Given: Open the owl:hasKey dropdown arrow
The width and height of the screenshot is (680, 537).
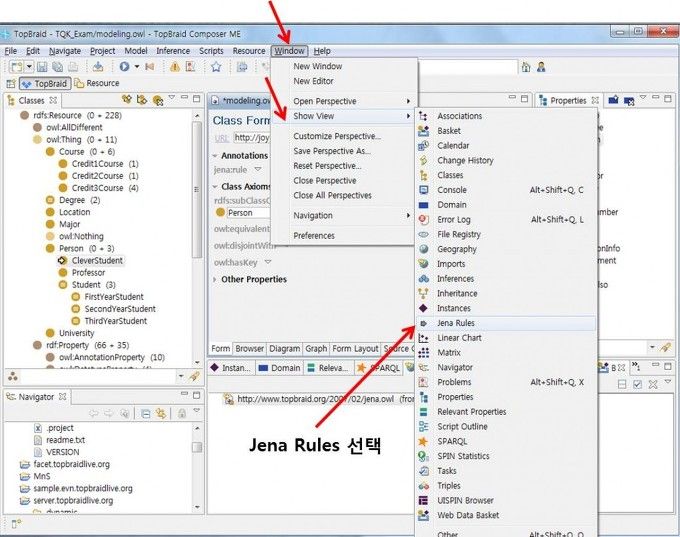Looking at the screenshot, I should click(x=268, y=262).
